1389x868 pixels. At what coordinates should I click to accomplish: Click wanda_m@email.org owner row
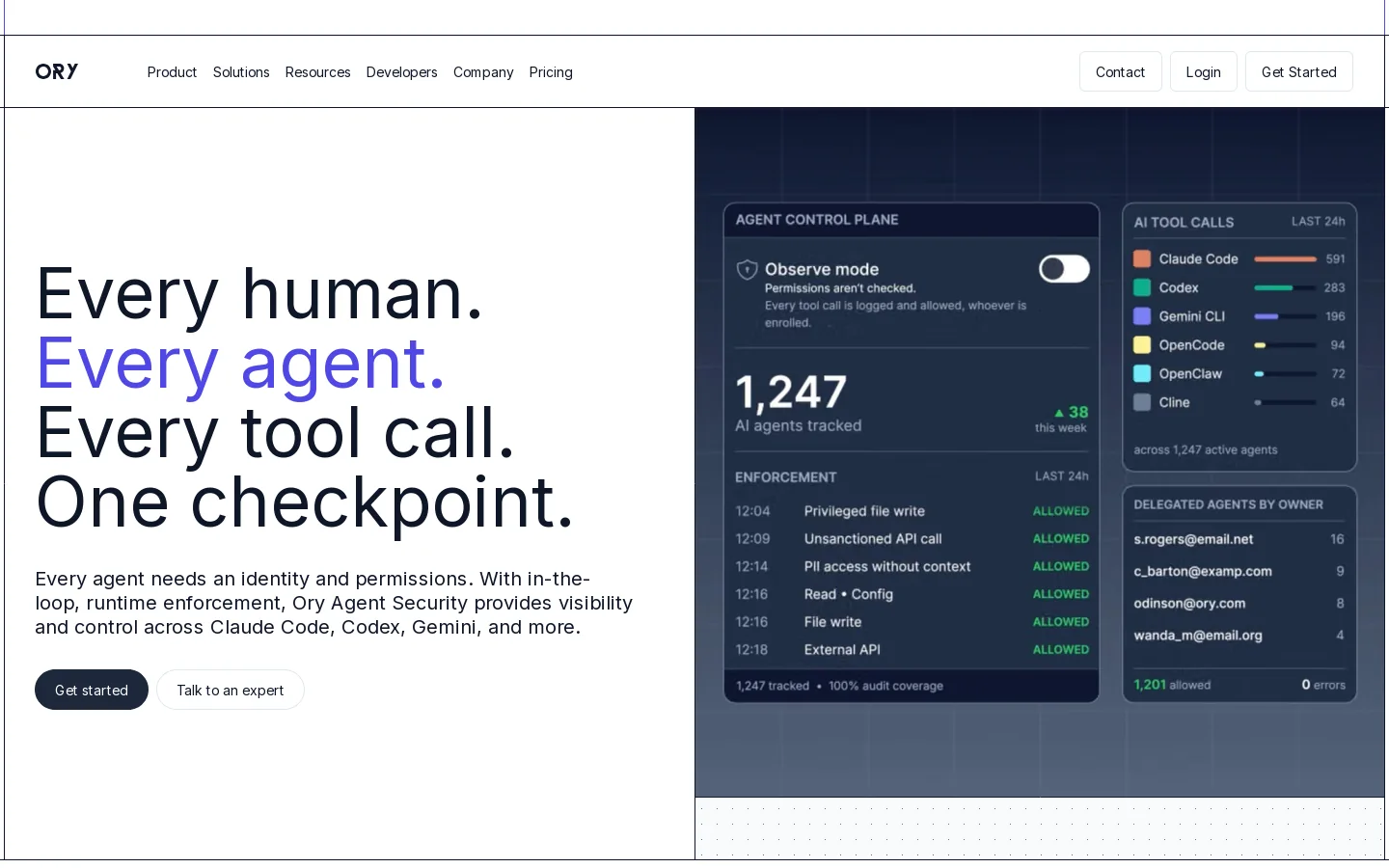(x=1239, y=635)
